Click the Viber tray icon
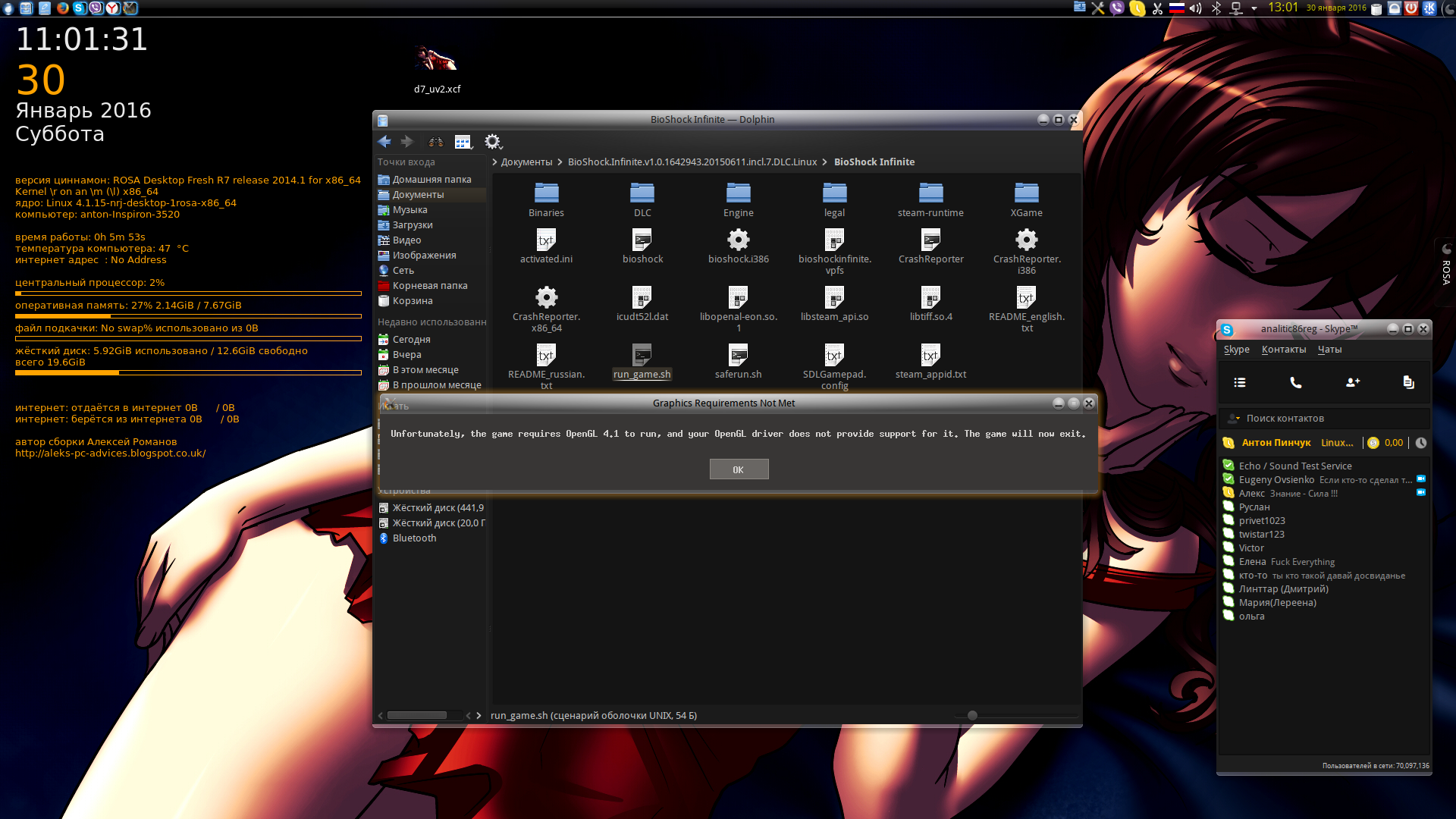The width and height of the screenshot is (1456, 819). pos(1117,8)
